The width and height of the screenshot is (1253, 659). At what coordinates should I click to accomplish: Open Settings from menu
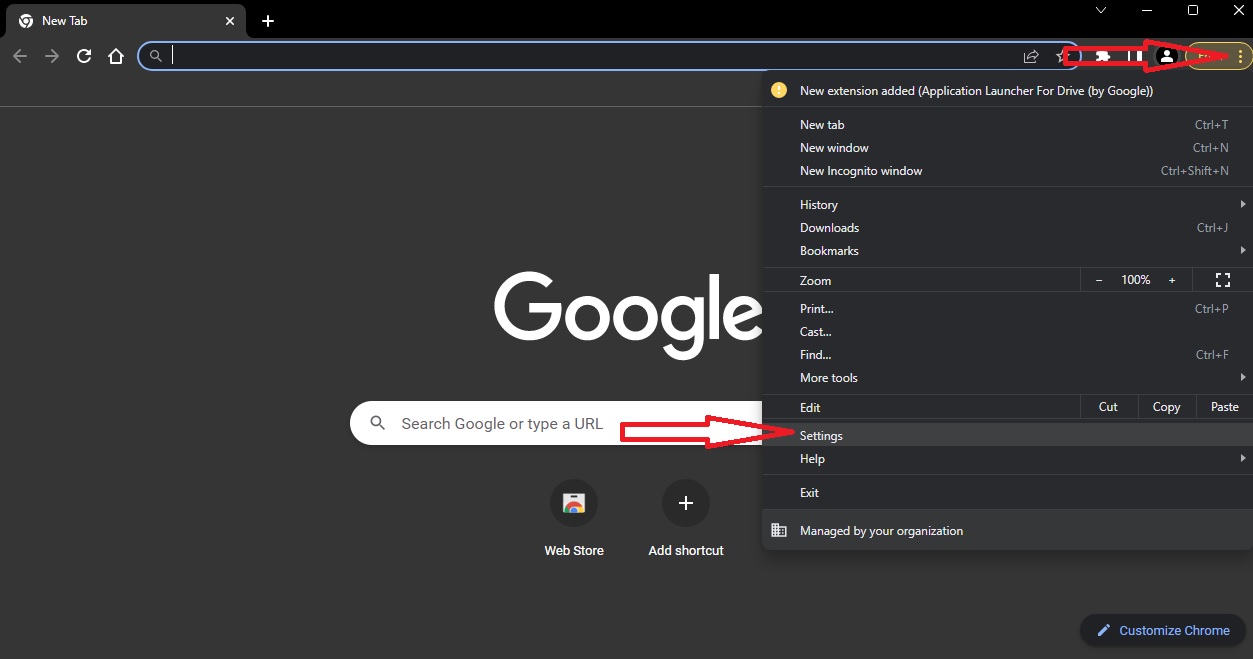click(1007, 436)
